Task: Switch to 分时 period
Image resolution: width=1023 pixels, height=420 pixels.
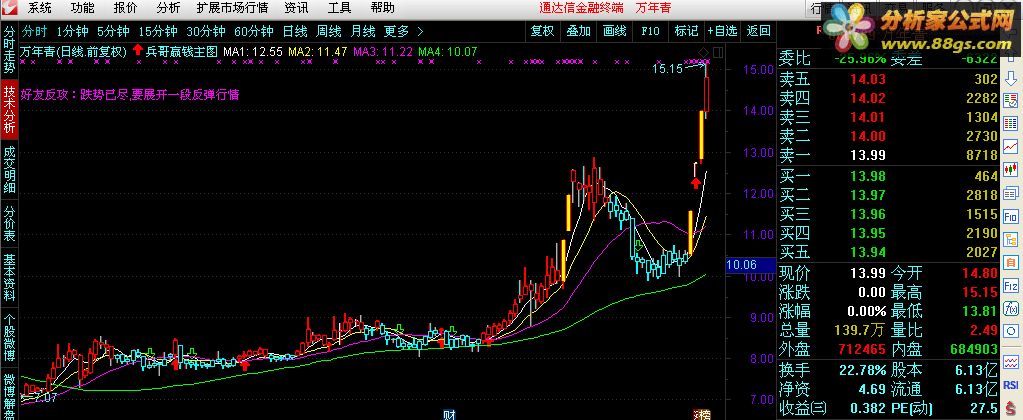Action: click(35, 31)
